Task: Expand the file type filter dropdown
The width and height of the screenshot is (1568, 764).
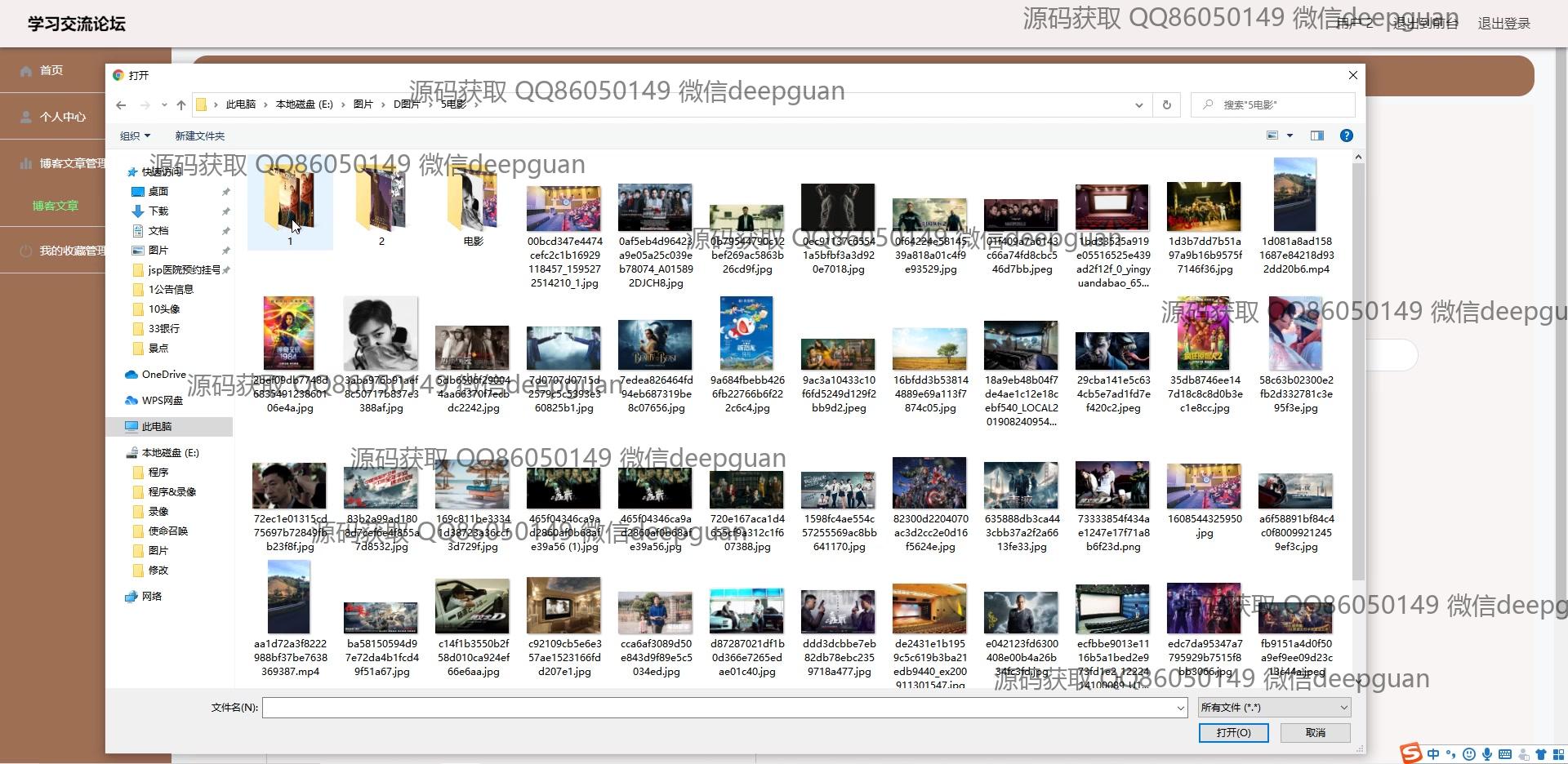Action: click(1273, 708)
